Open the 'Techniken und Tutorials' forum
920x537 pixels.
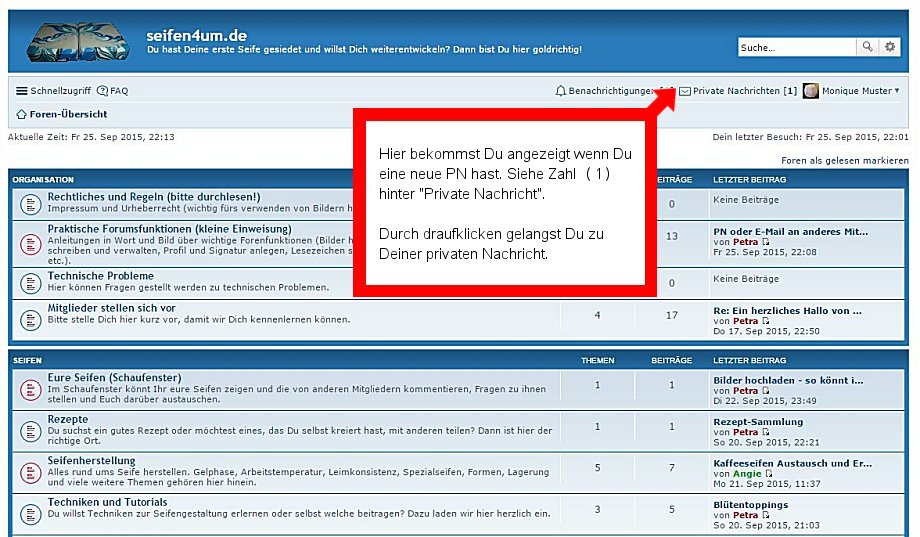pyautogui.click(x=107, y=502)
